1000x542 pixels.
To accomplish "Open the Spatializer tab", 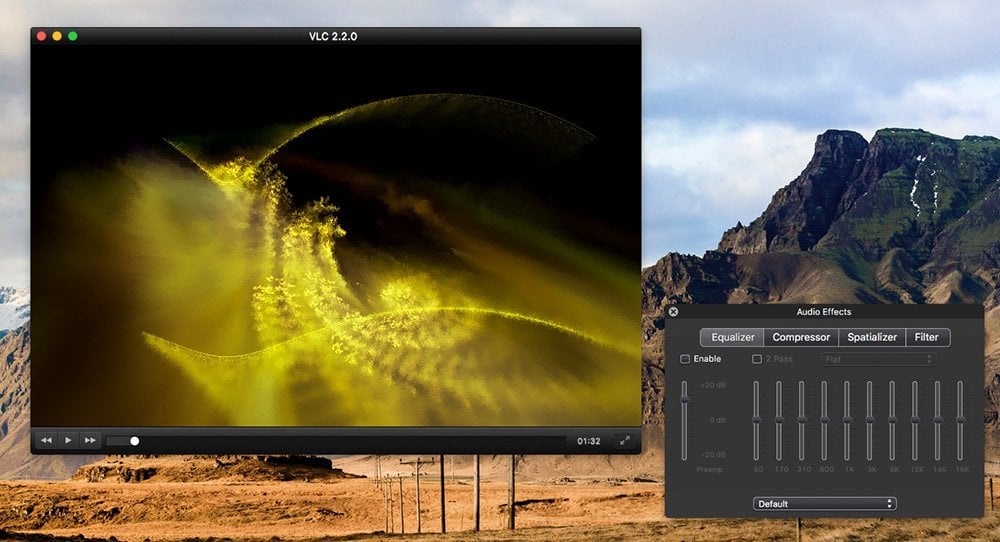I will click(872, 337).
